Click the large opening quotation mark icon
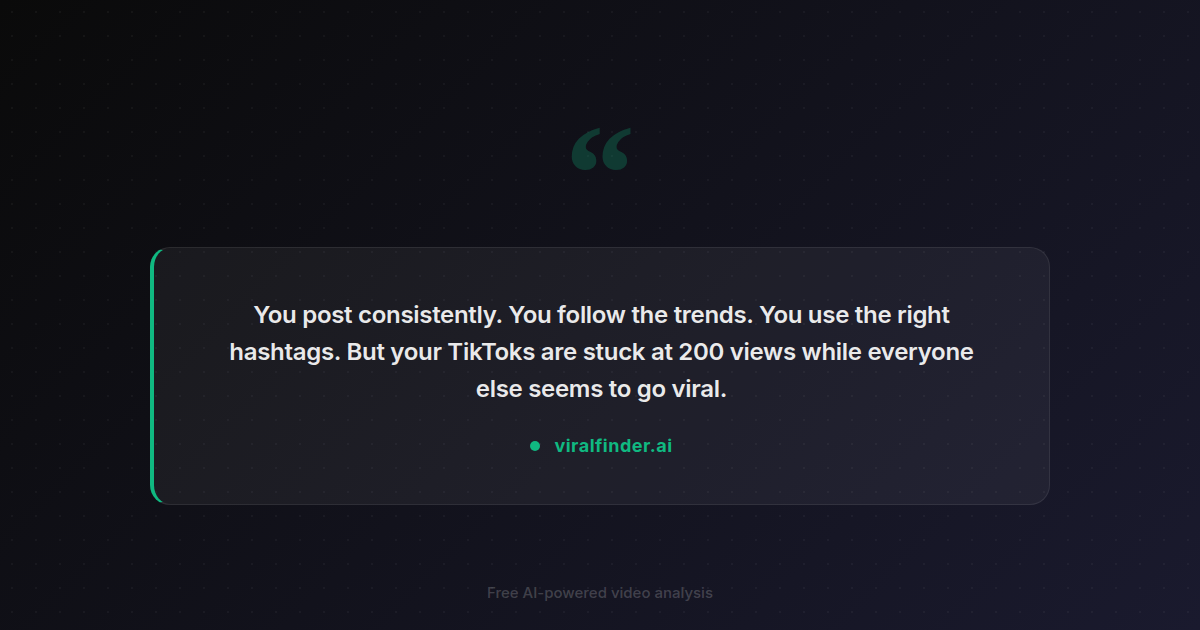 pos(600,150)
